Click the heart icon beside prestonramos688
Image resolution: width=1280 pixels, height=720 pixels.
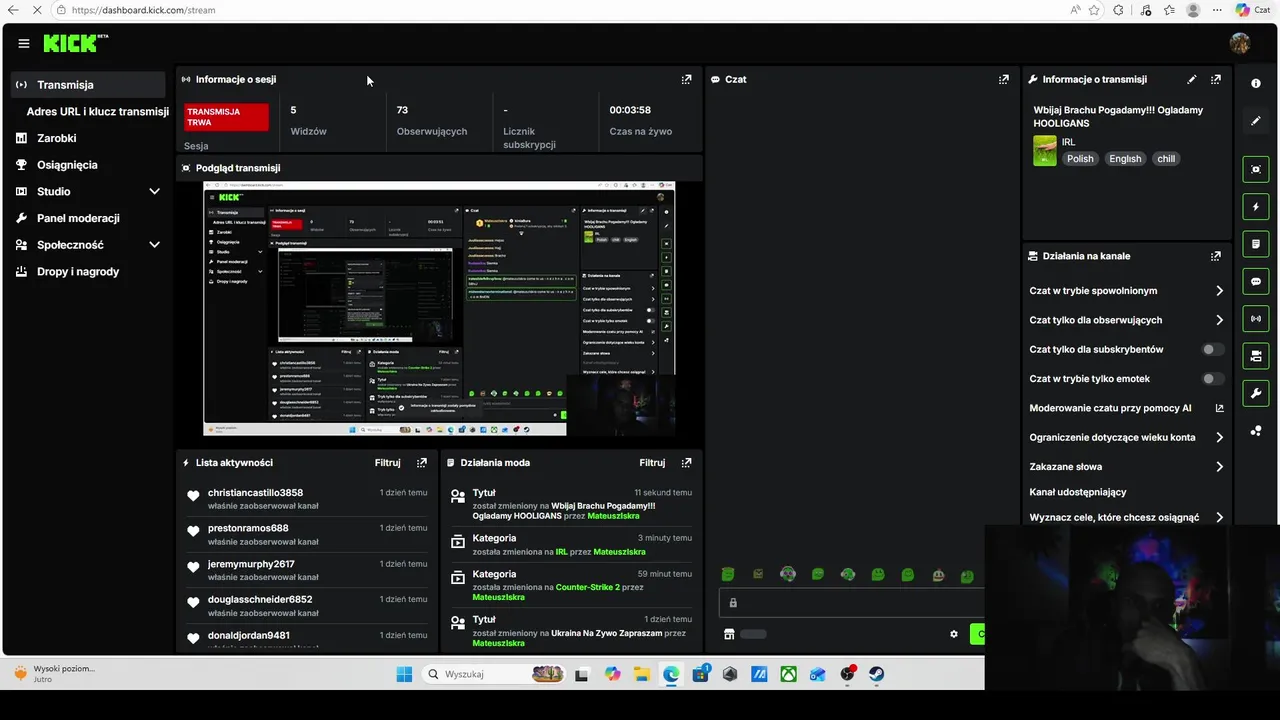coord(193,531)
